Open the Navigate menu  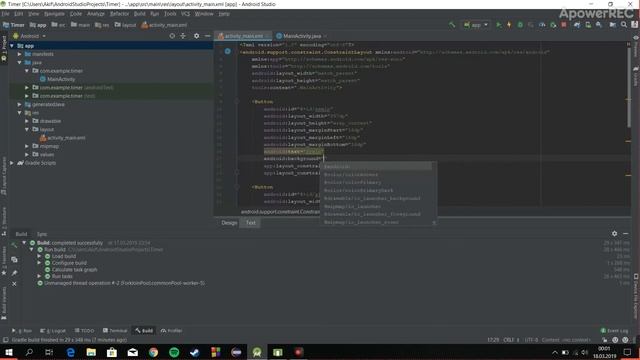click(x=54, y=13)
